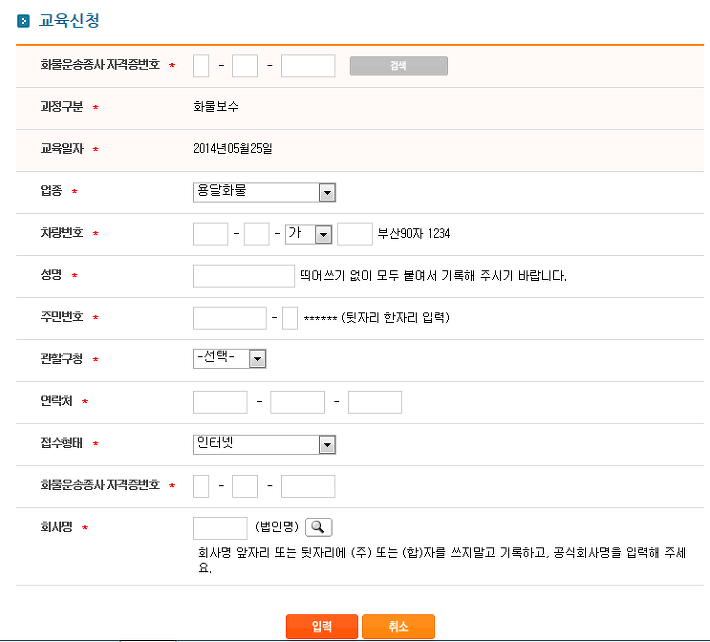Click the 2014년05월25일 education date text
The width and height of the screenshot is (710, 642).
point(233,149)
